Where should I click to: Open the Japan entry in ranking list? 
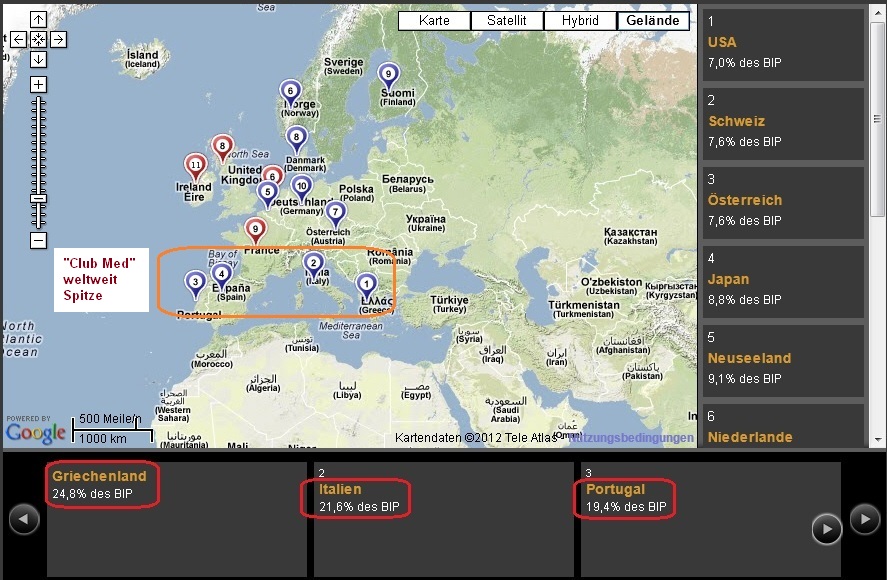[783, 282]
